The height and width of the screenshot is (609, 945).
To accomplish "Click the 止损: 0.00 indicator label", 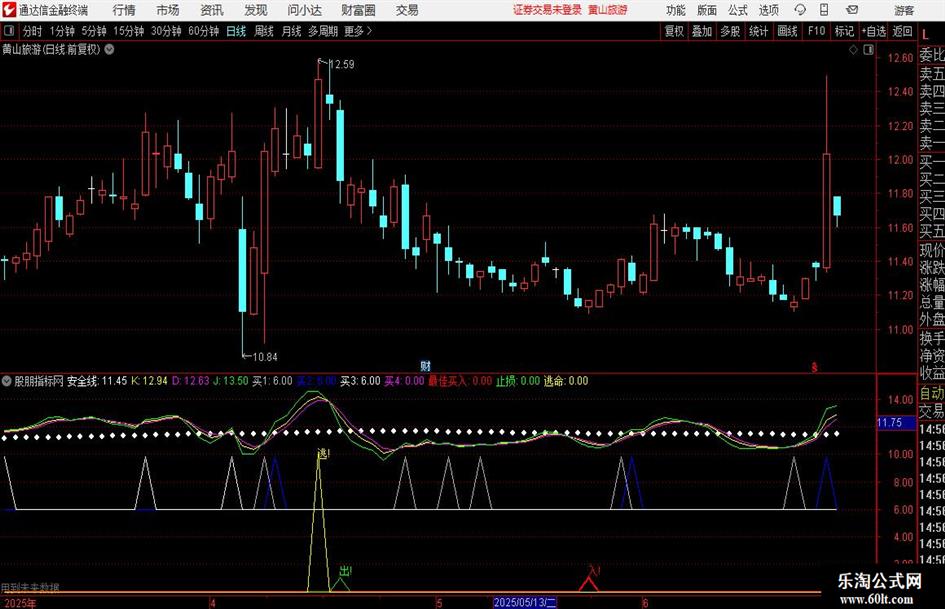I will point(518,380).
